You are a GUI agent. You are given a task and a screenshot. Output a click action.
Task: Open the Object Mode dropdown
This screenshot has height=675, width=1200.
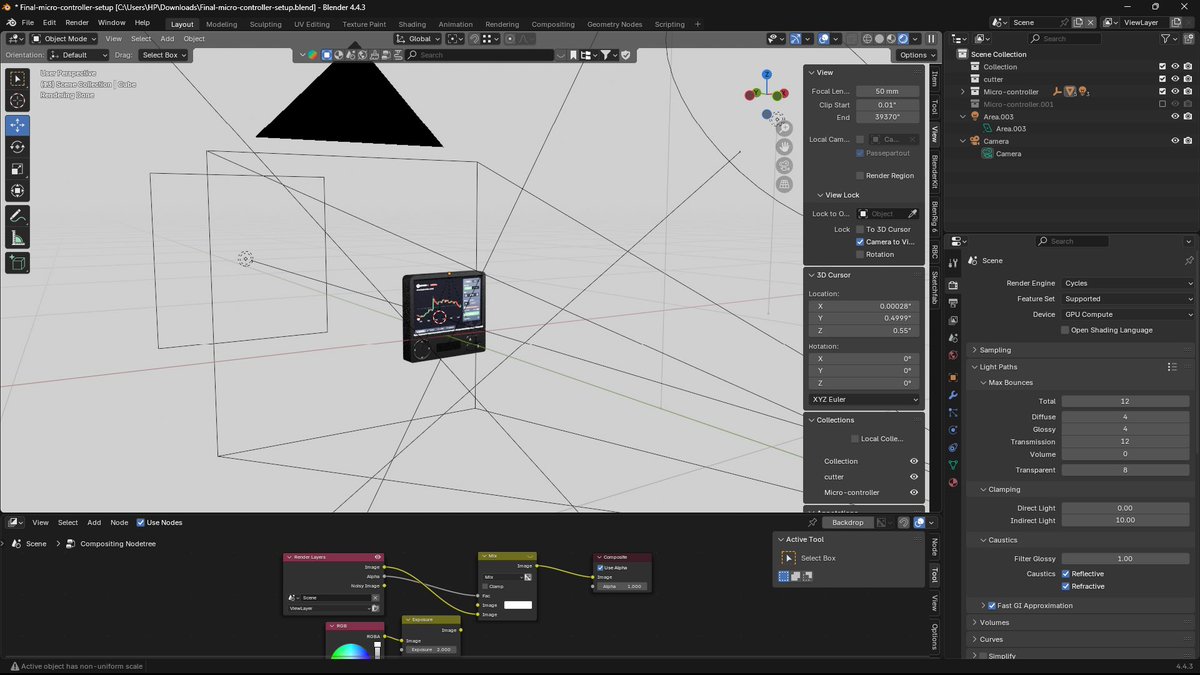[x=63, y=39]
